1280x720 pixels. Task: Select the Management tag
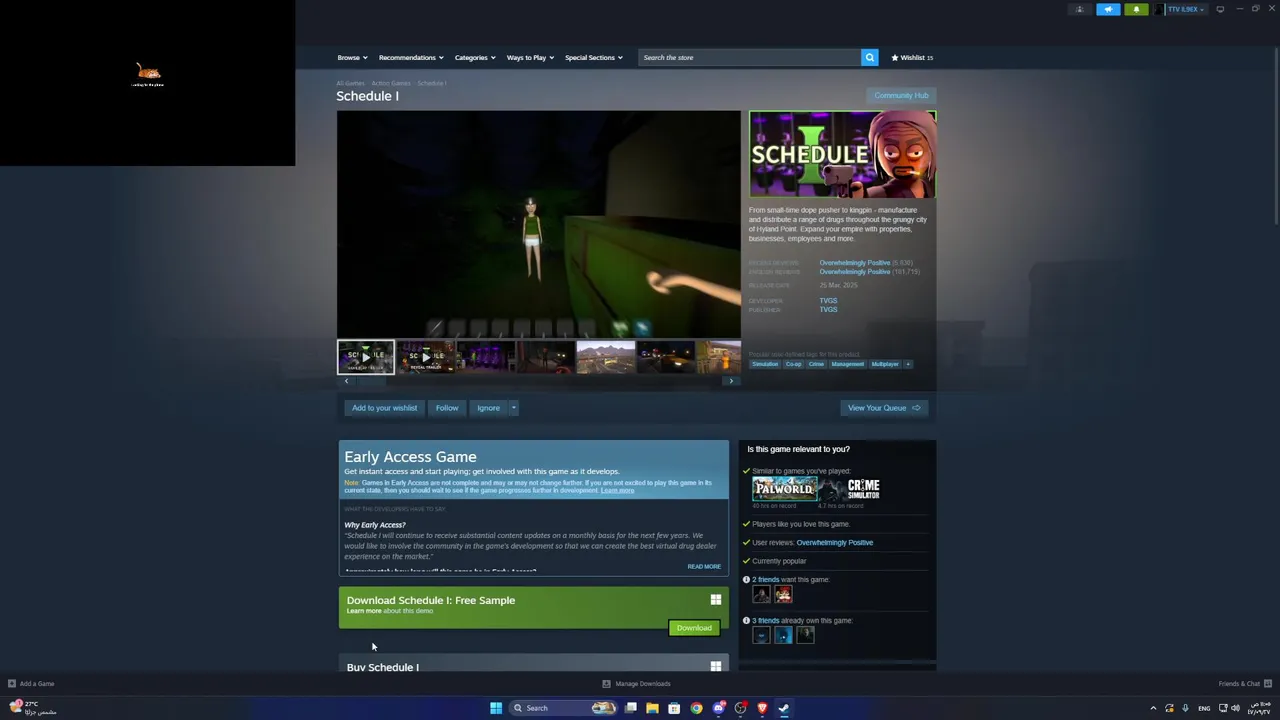pyautogui.click(x=847, y=364)
